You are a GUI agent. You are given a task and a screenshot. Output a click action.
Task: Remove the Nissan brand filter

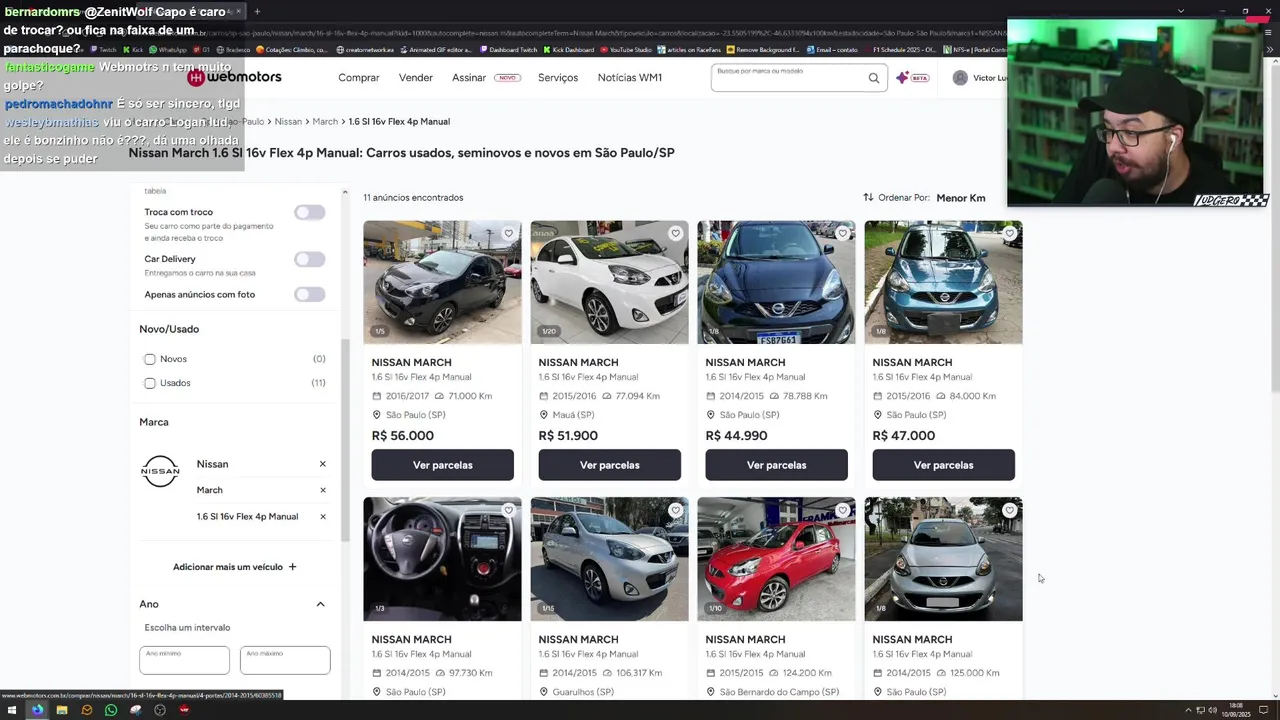point(322,464)
